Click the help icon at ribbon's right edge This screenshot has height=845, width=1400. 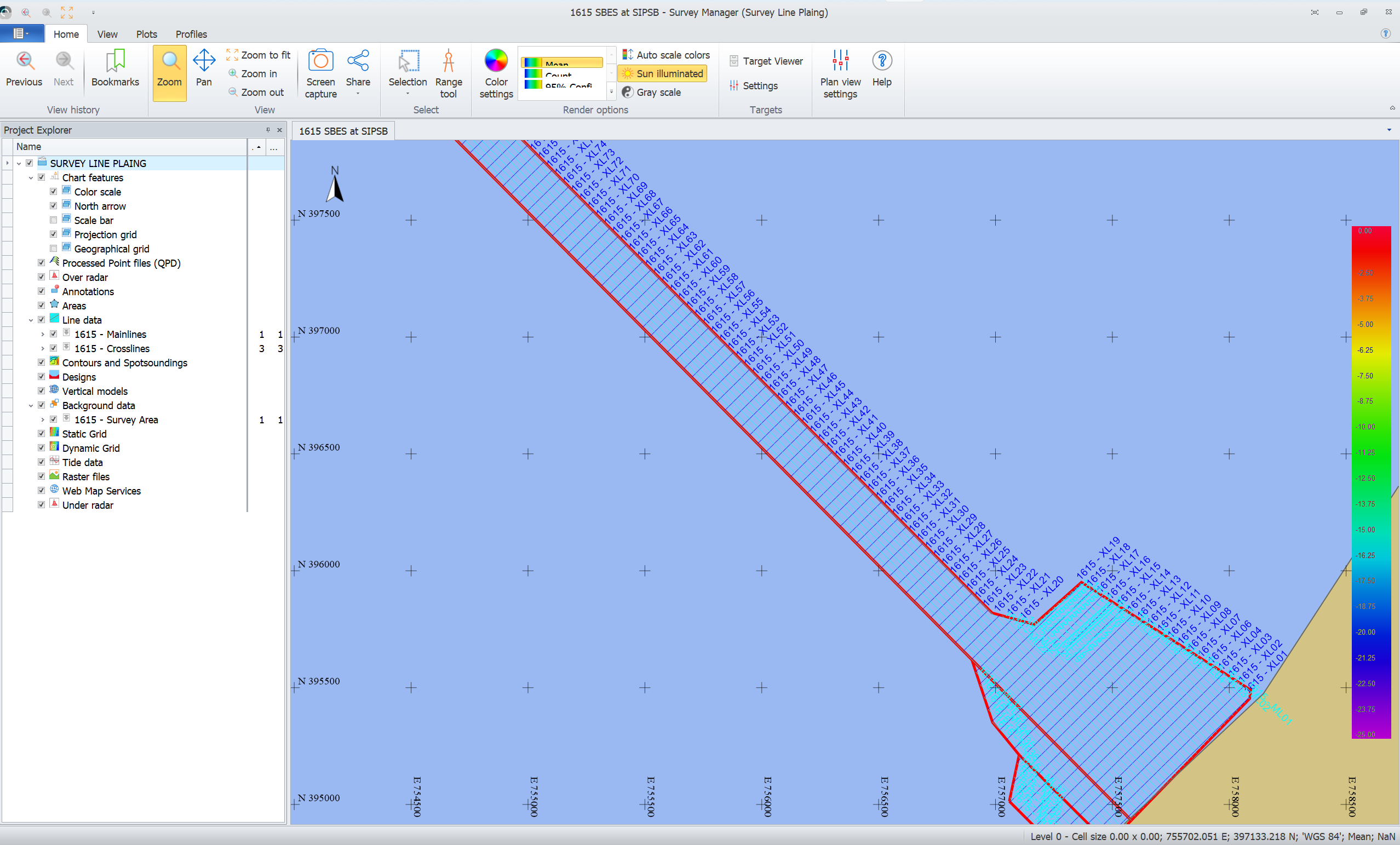click(1385, 33)
